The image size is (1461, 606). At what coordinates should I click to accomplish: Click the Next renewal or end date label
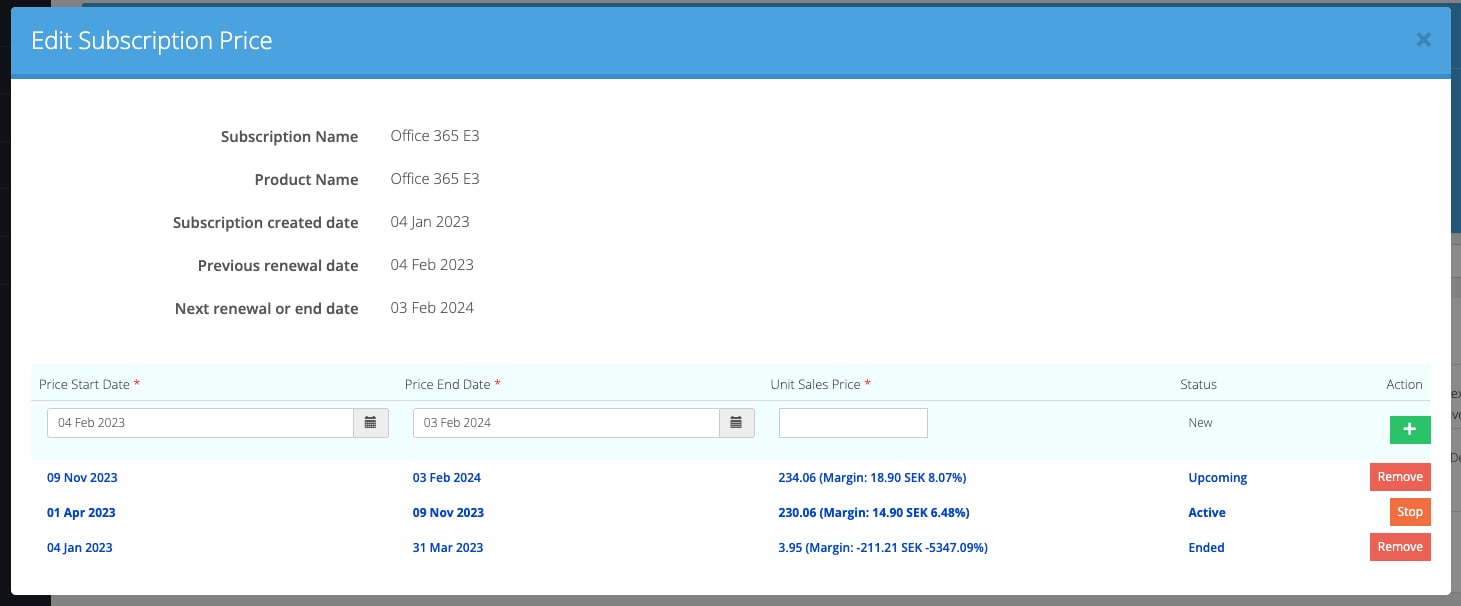pos(266,309)
